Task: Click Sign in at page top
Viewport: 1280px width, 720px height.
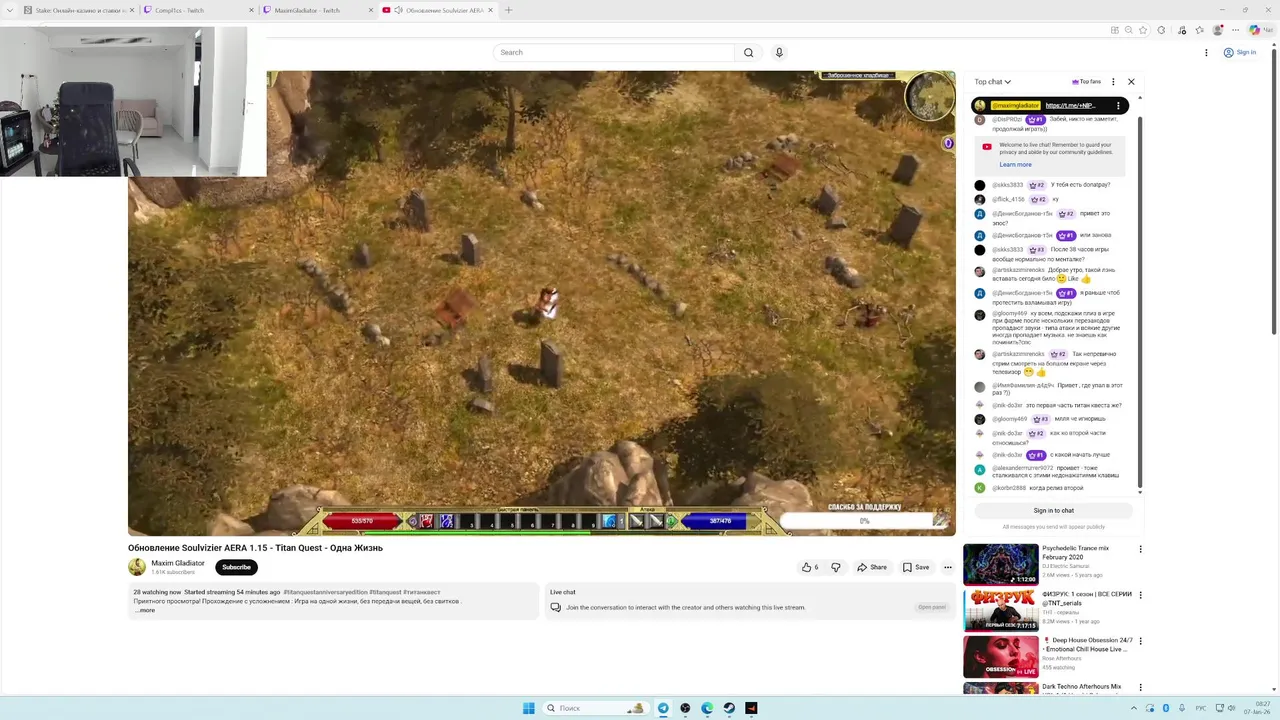Action: [1240, 52]
